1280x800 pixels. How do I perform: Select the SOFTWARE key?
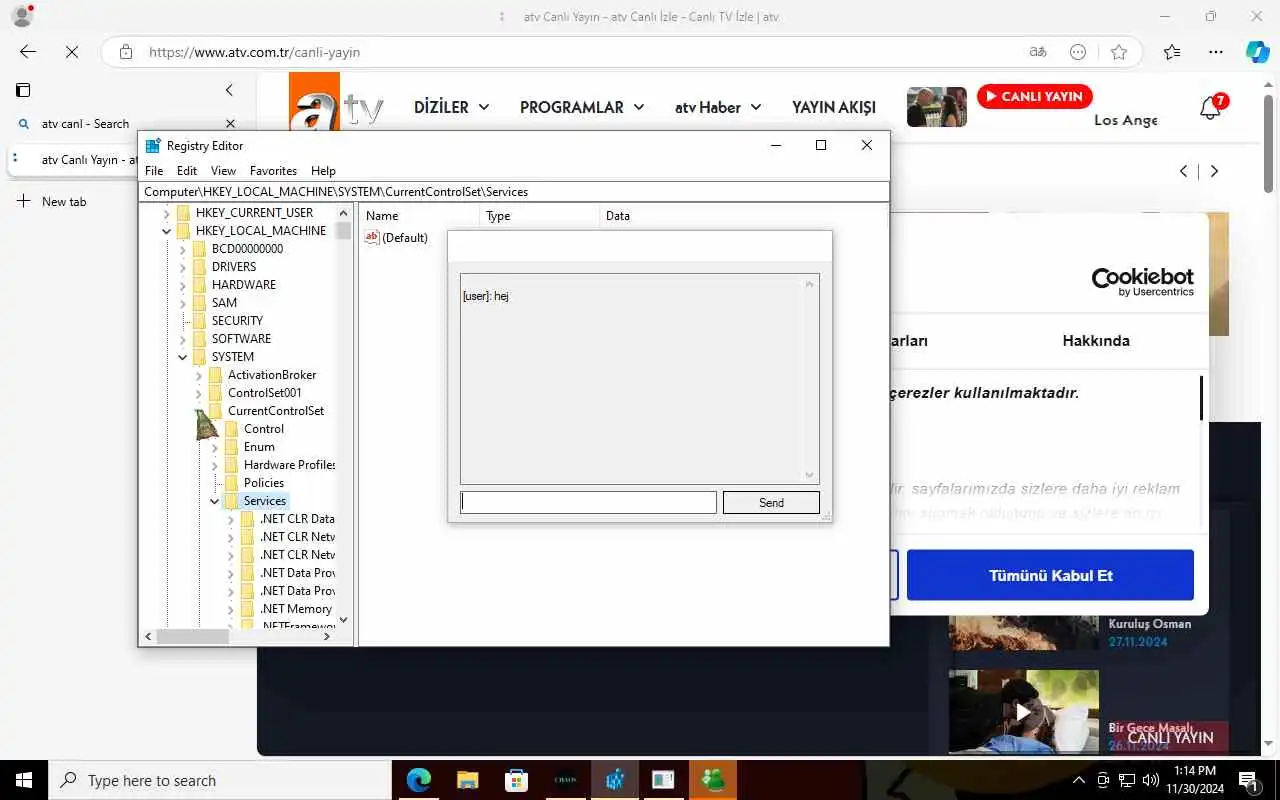coord(241,339)
